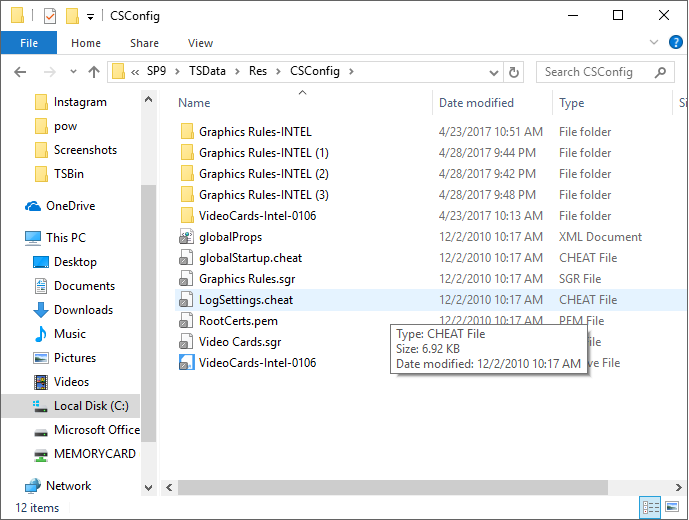The width and height of the screenshot is (689, 520).
Task: Click the OneDrive cloud icon in sidebar
Action: [x=33, y=206]
